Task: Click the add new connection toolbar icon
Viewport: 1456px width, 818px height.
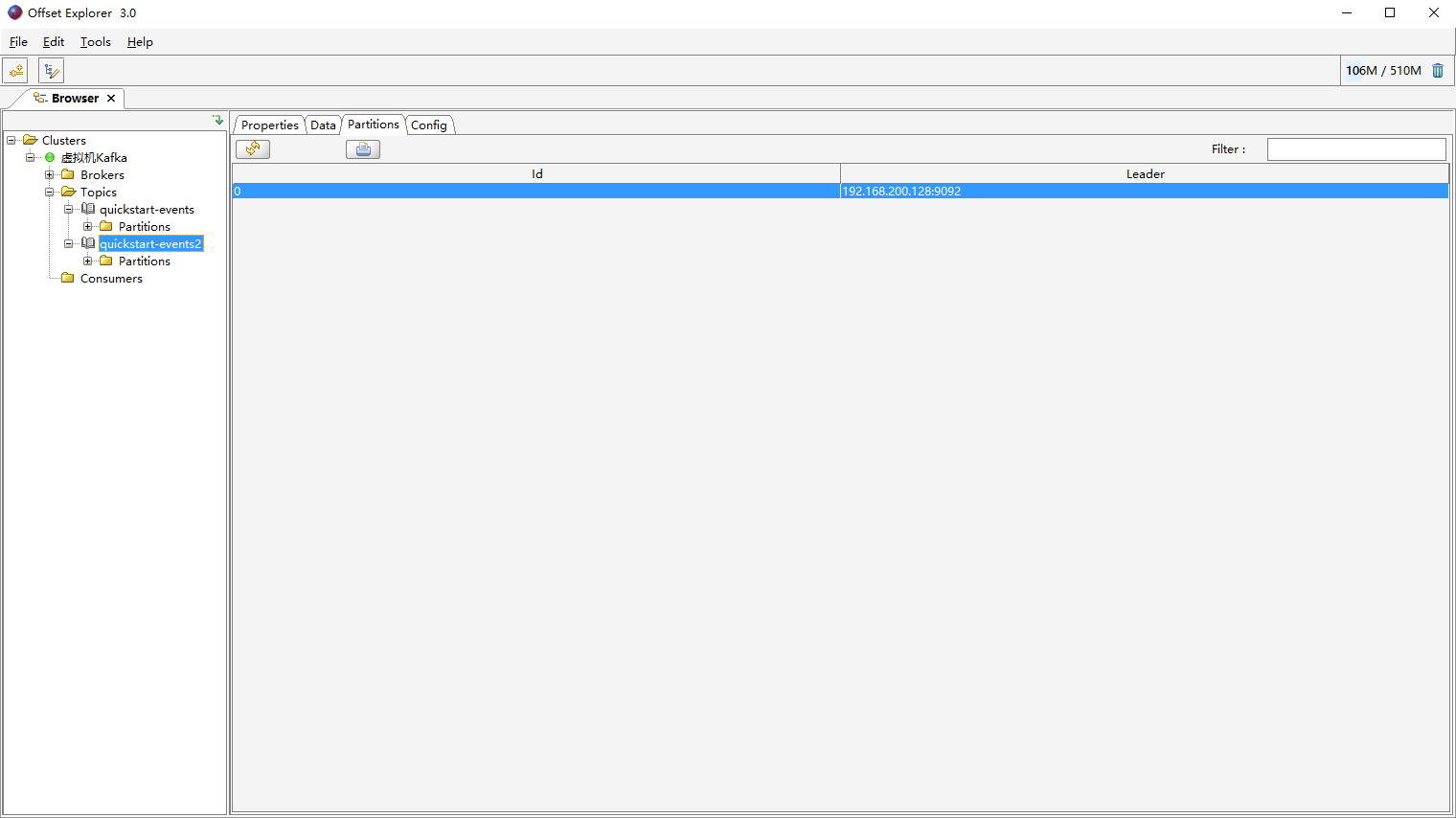Action: click(15, 71)
